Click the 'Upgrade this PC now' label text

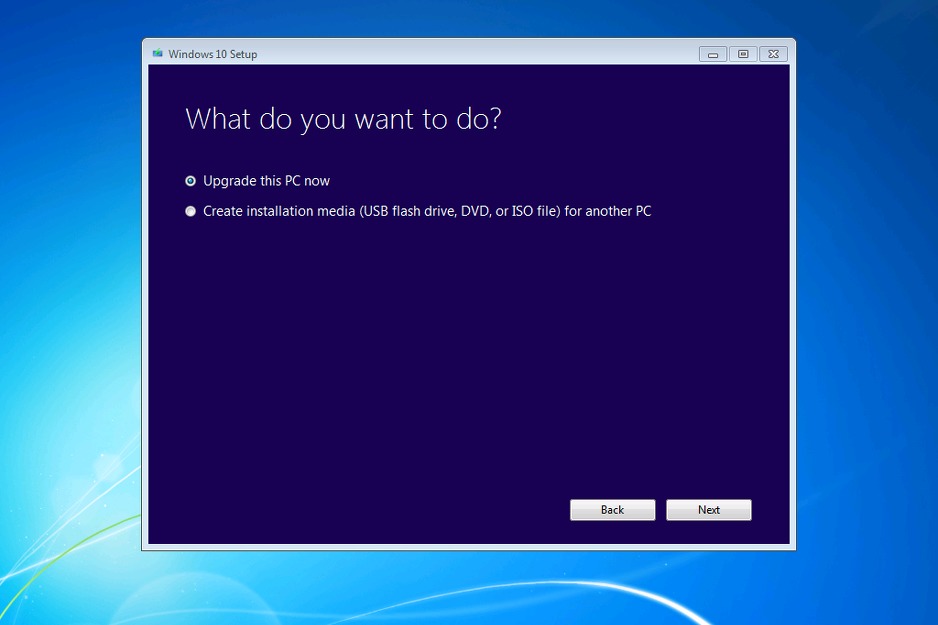point(266,181)
